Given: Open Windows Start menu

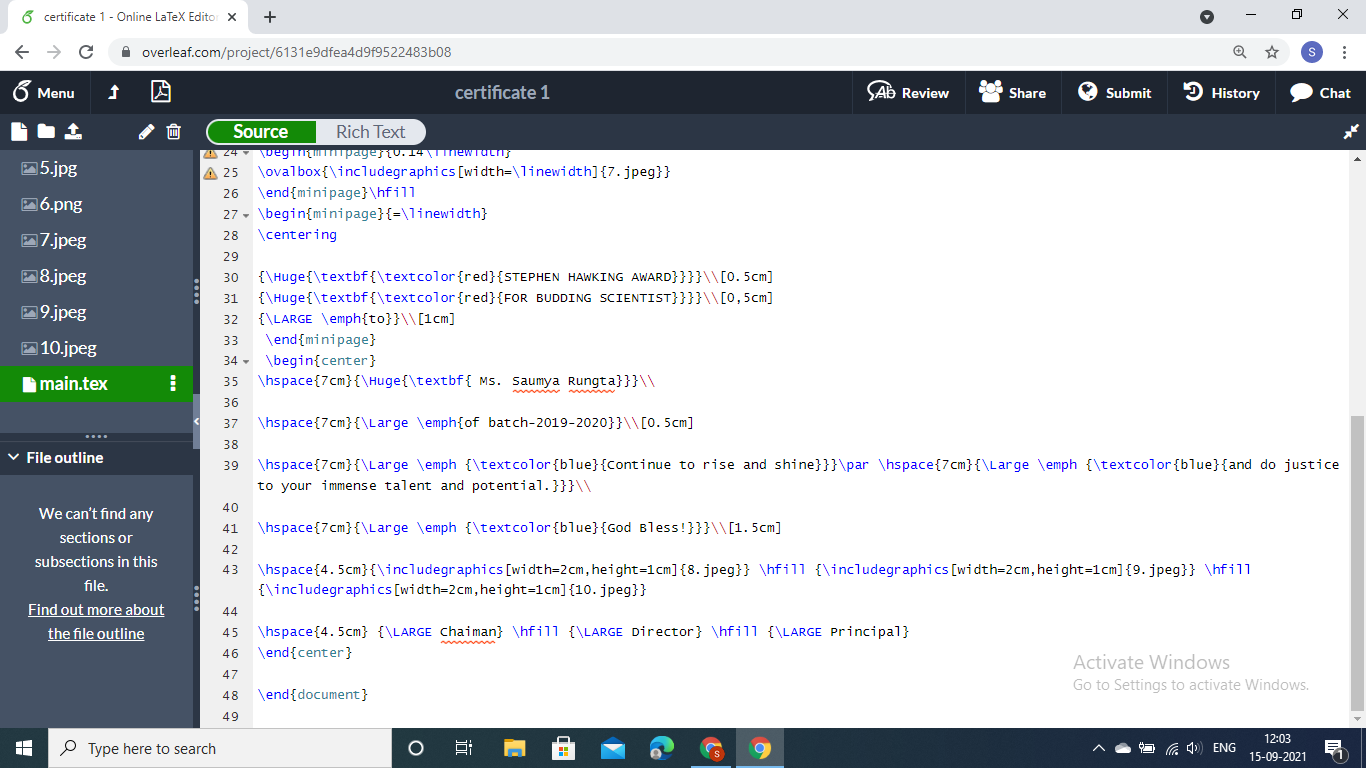Looking at the screenshot, I should click(24, 748).
